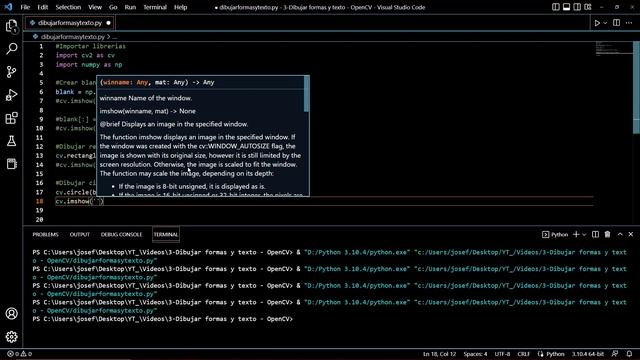
Task: Expand the run options dropdown arrow
Action: (605, 23)
